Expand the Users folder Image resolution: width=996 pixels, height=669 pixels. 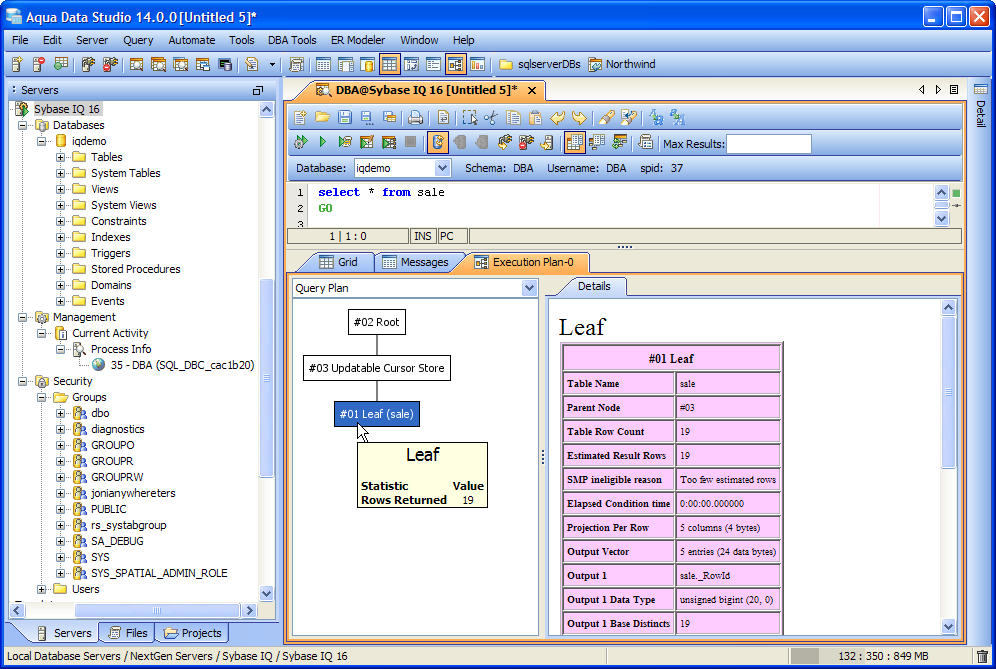[41, 589]
